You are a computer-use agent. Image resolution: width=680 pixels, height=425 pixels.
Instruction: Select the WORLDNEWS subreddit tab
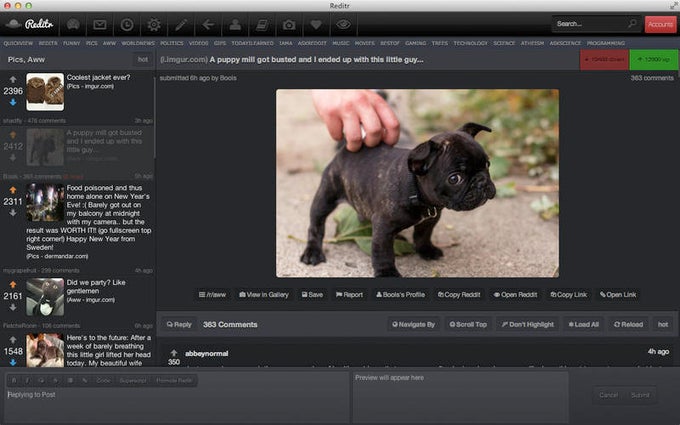136,44
